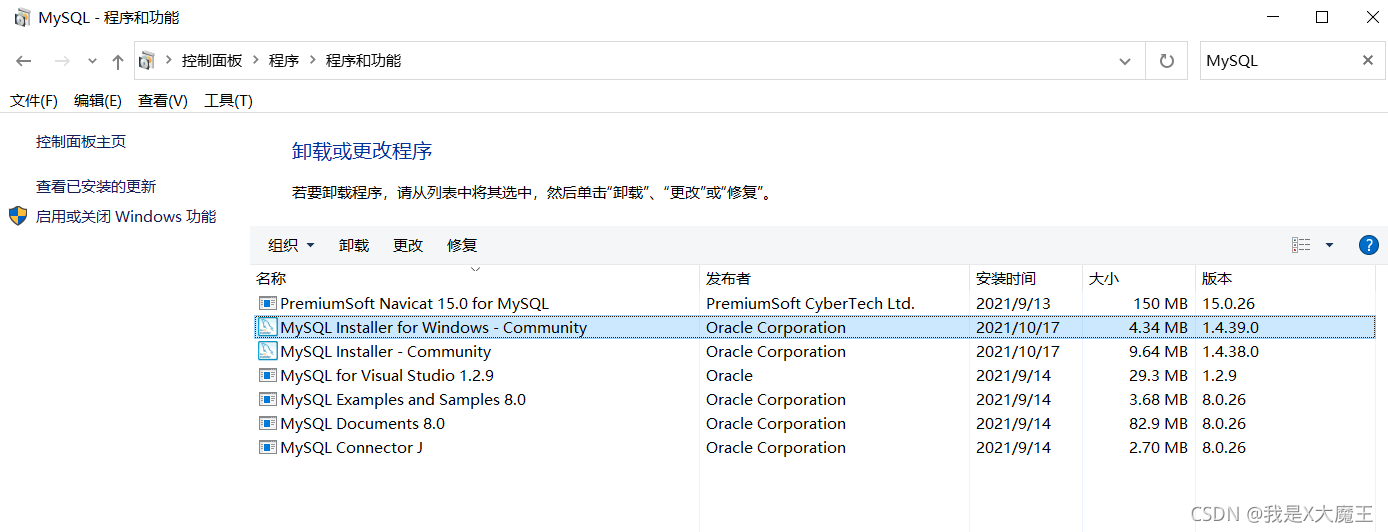Click version 1.4.39.0 cell
Screen dimensions: 1388x532
coord(1230,327)
